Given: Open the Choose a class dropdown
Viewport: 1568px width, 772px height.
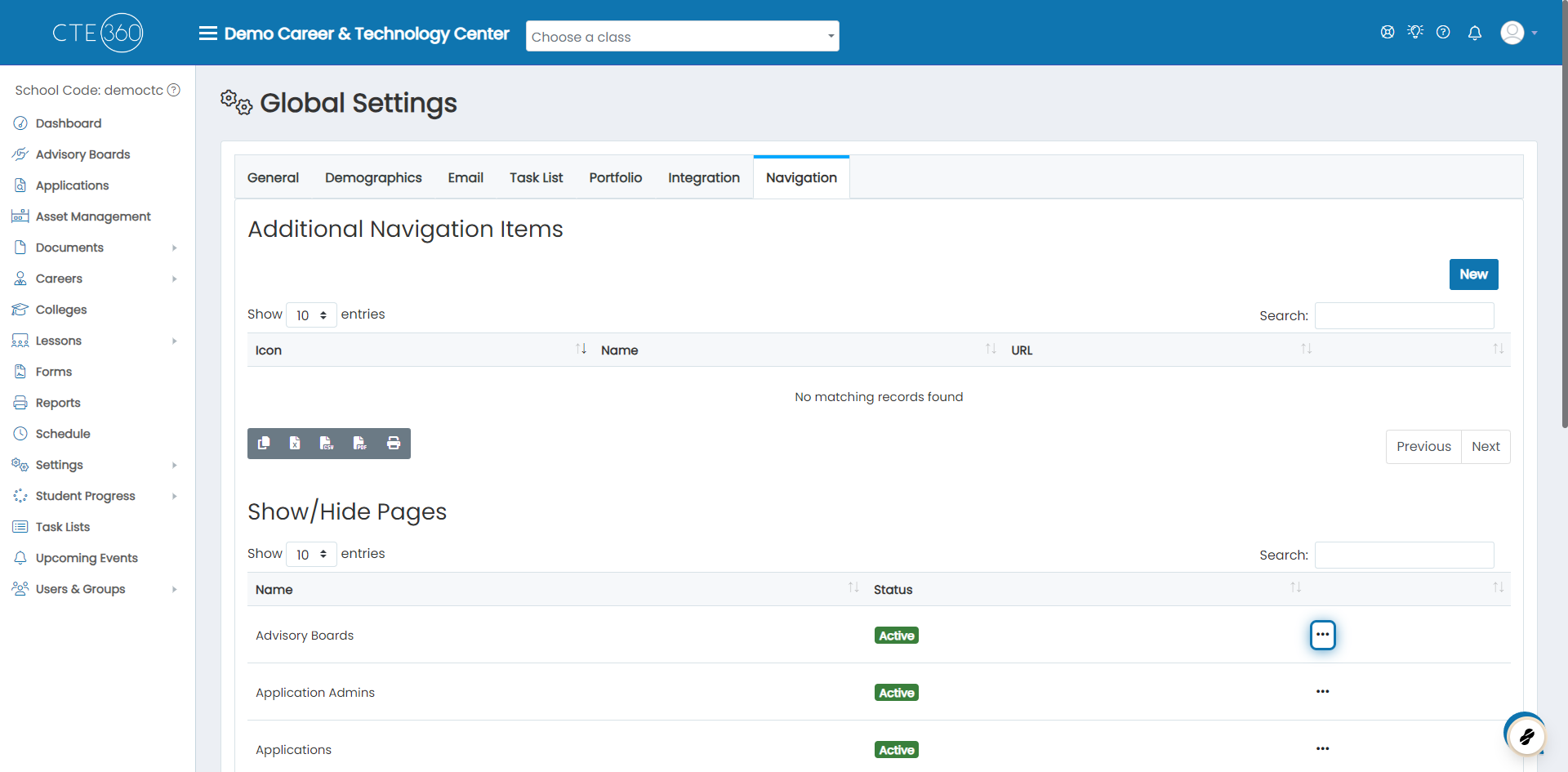Looking at the screenshot, I should (682, 36).
